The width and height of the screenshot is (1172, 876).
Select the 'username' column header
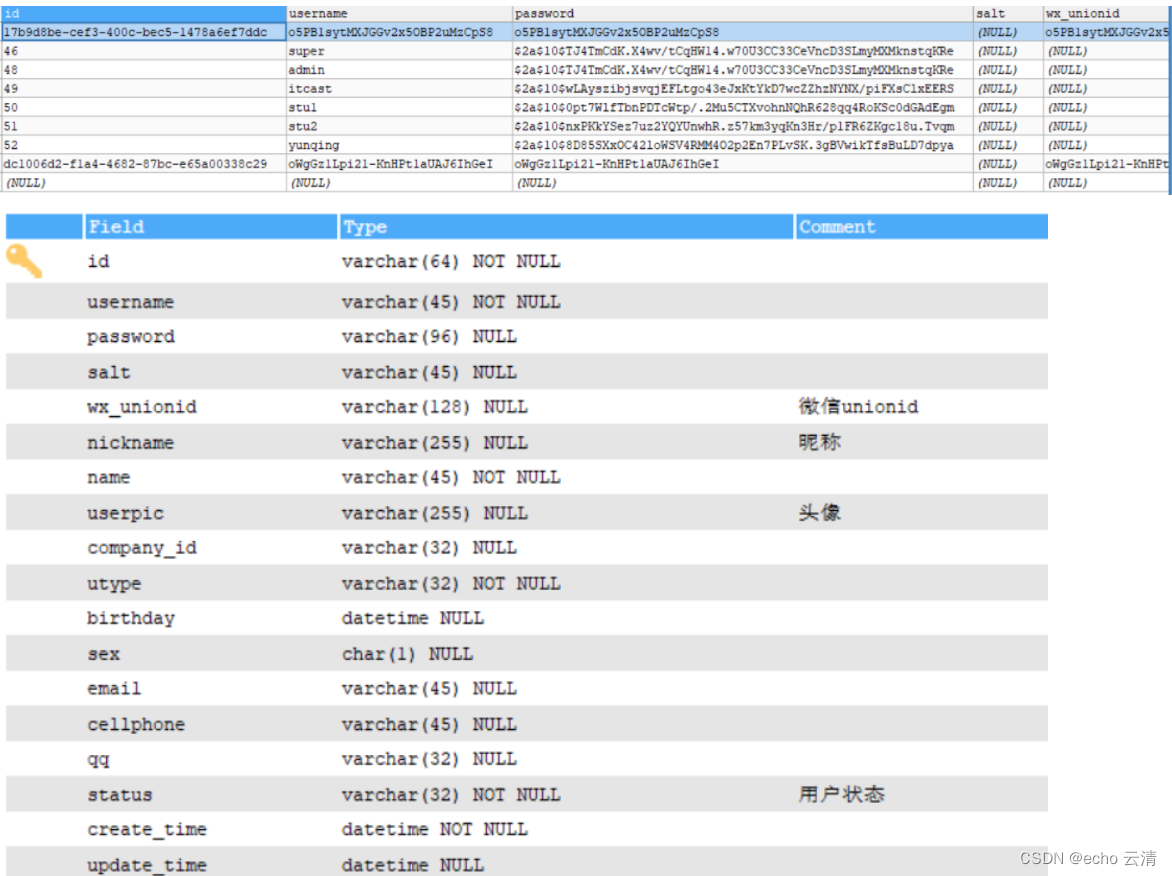[400, 13]
